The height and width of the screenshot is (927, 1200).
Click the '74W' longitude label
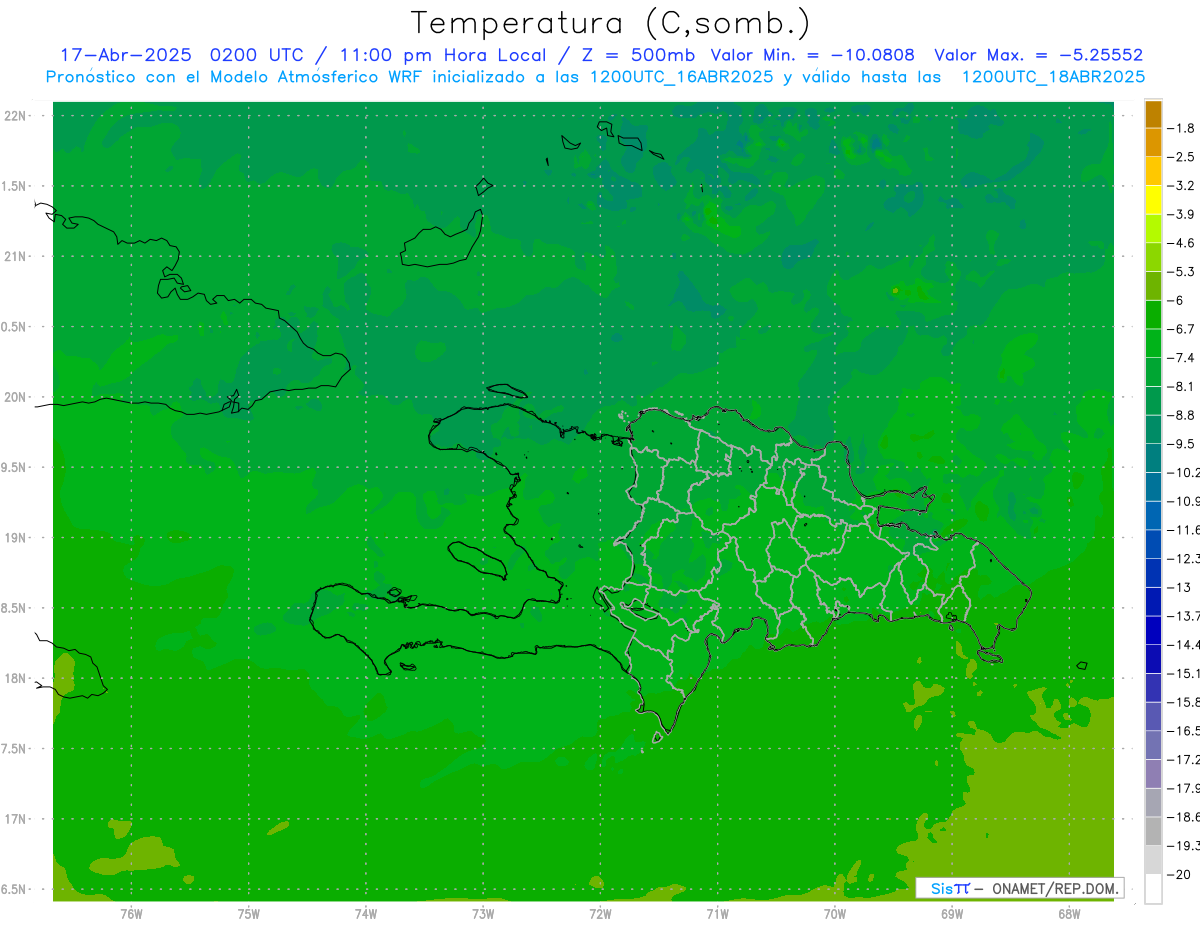coord(365,913)
